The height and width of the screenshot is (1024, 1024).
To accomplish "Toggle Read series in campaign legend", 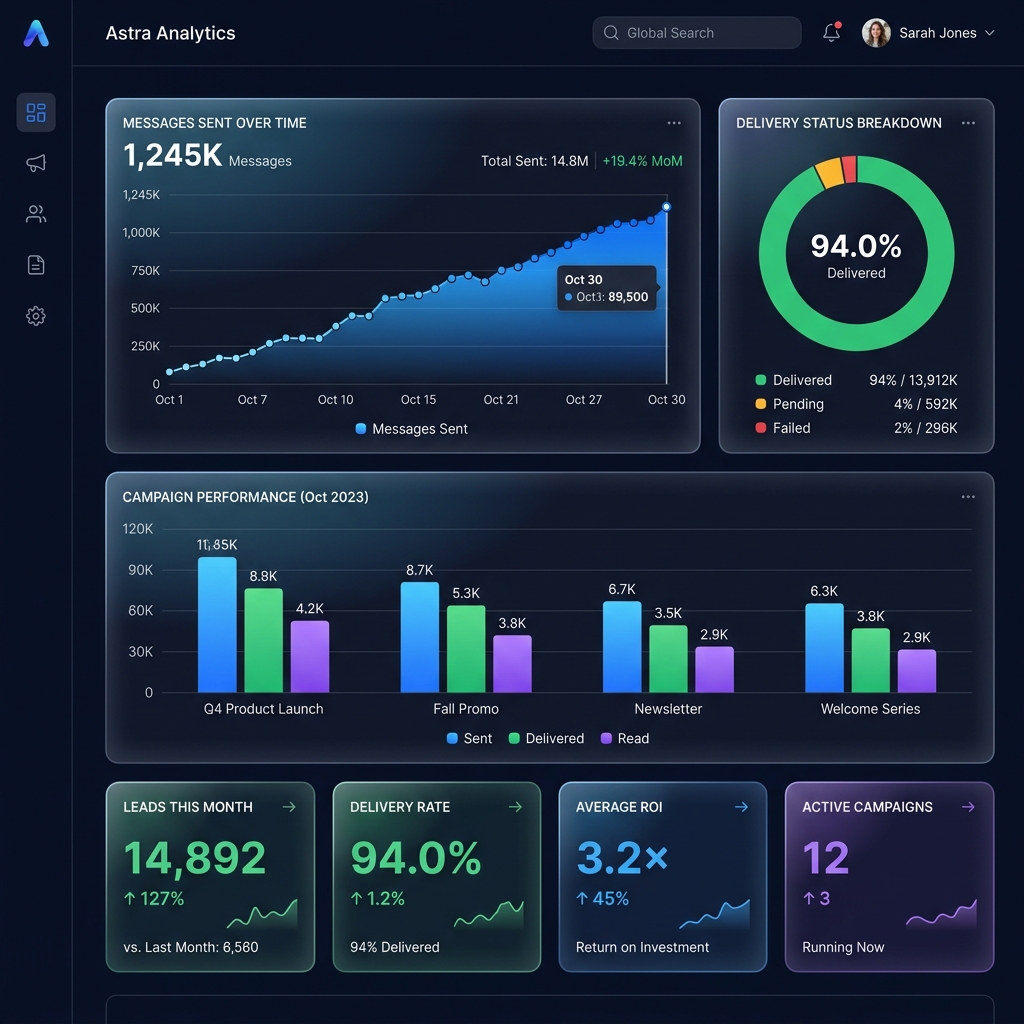I will [x=624, y=739].
